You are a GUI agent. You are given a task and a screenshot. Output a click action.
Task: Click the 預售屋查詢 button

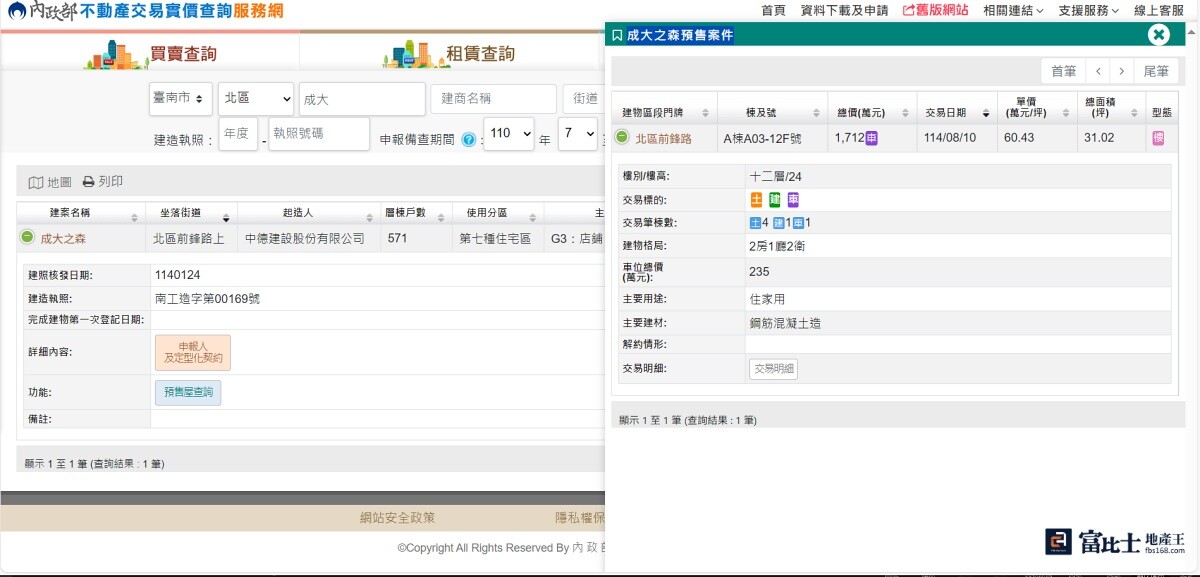[187, 392]
